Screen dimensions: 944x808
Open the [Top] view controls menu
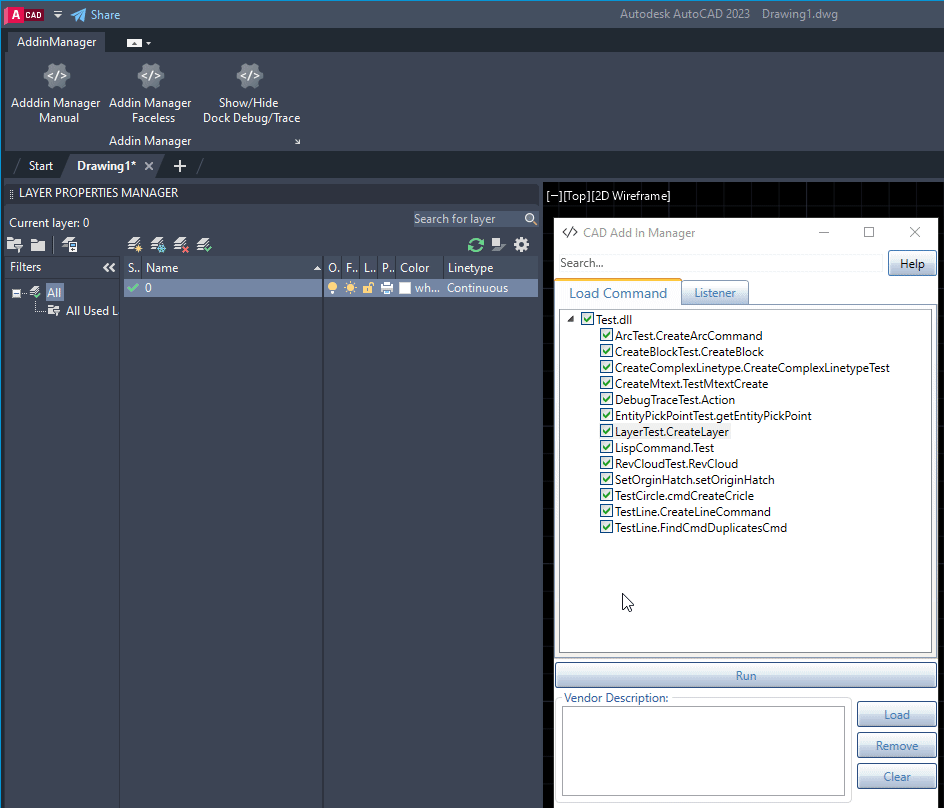tap(576, 196)
